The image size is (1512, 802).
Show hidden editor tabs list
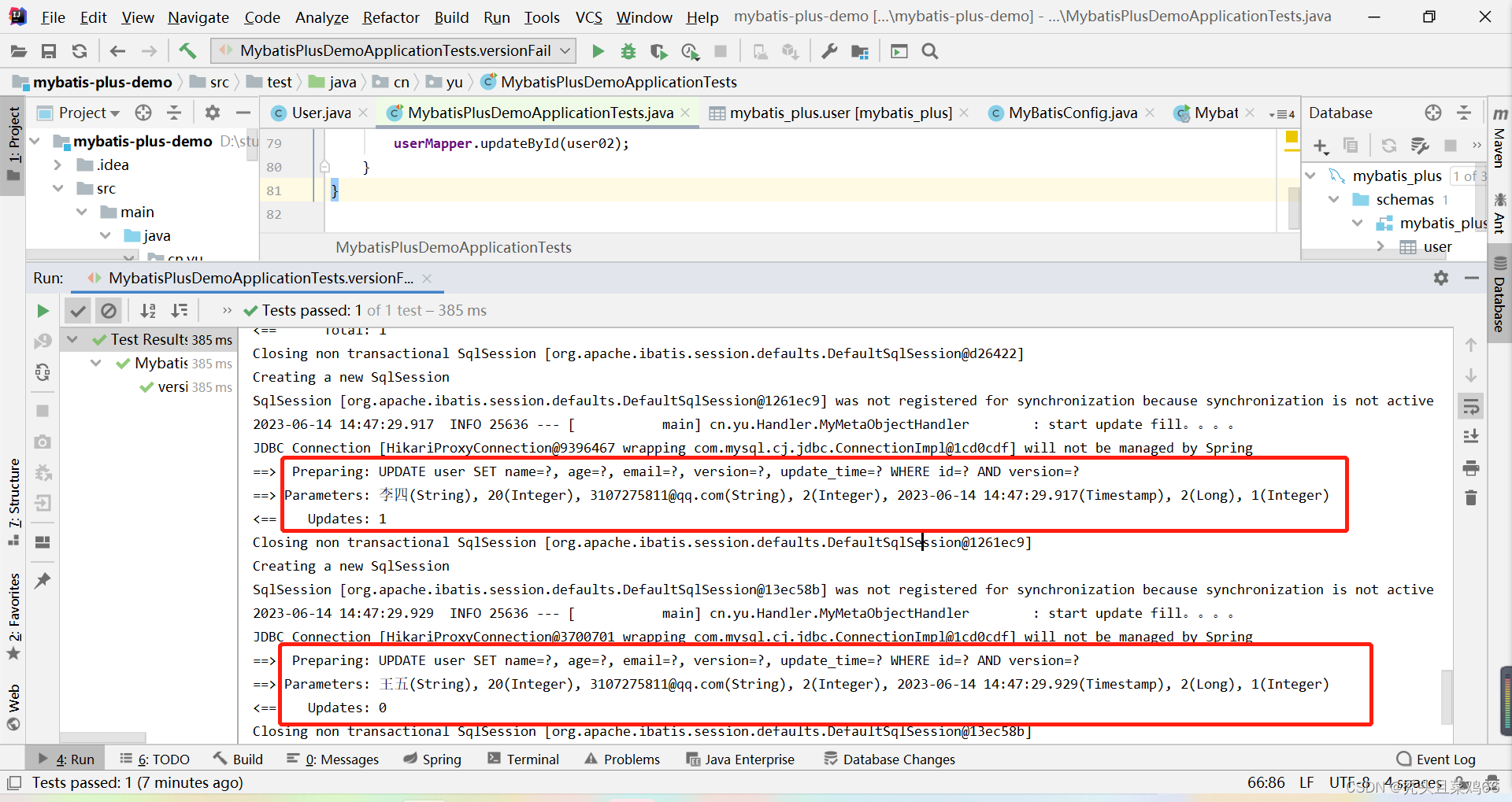1282,114
